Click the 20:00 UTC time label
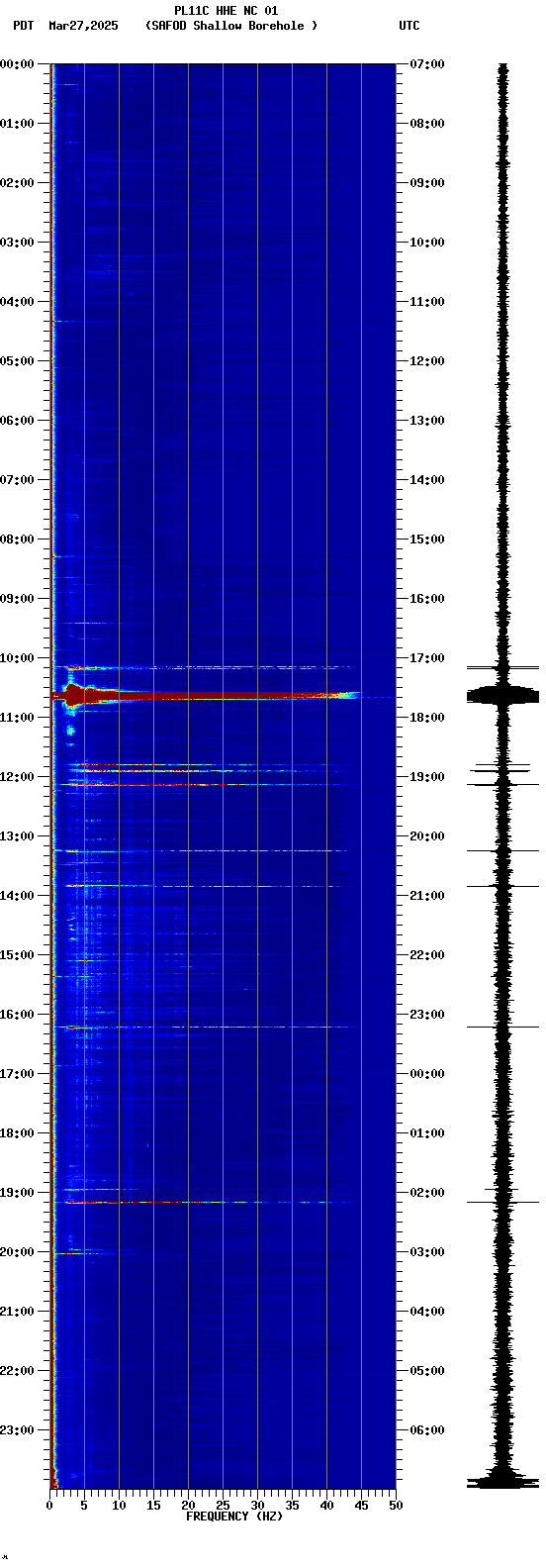This screenshot has height=1568, width=546. (427, 836)
